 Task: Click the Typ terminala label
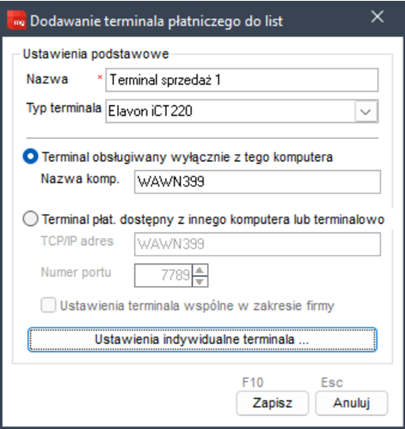click(x=64, y=108)
